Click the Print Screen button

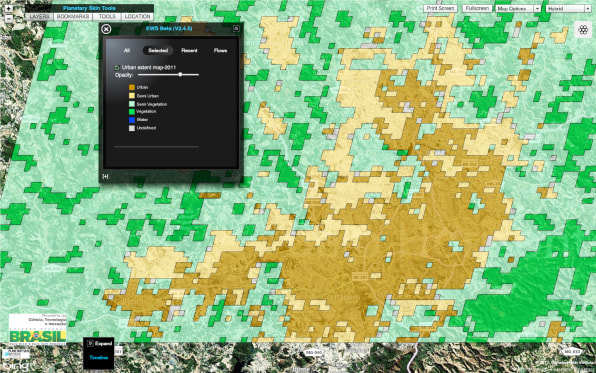coord(440,8)
